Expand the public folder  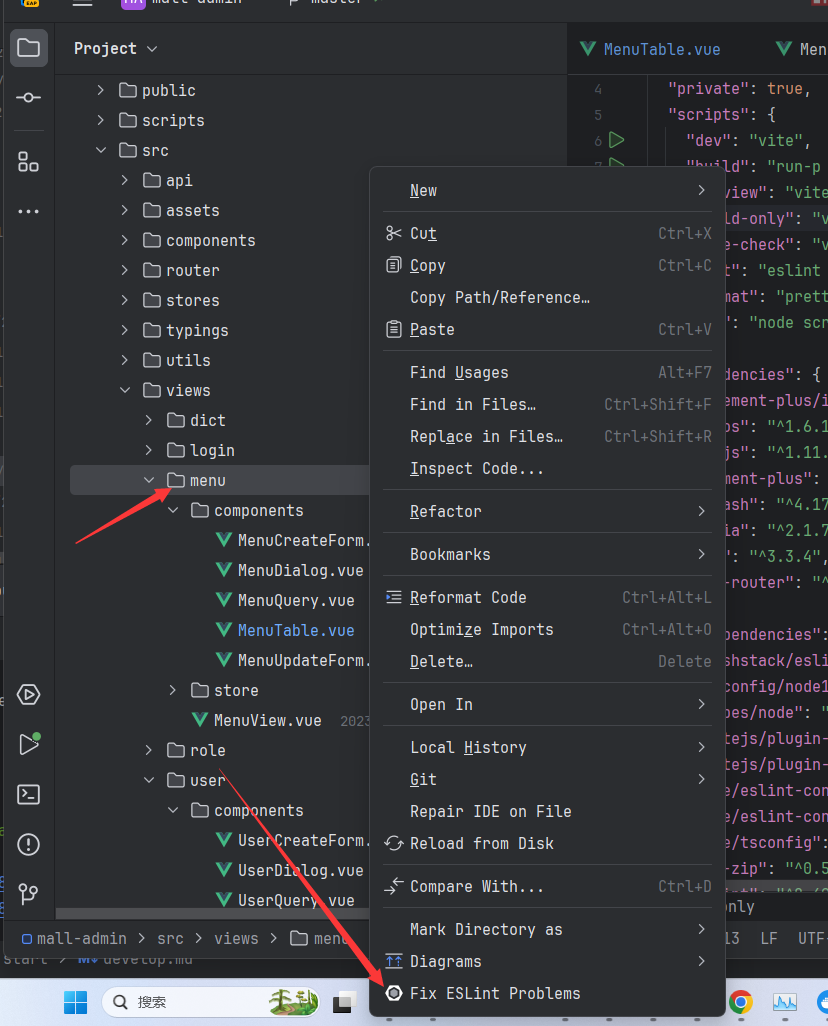point(100,90)
